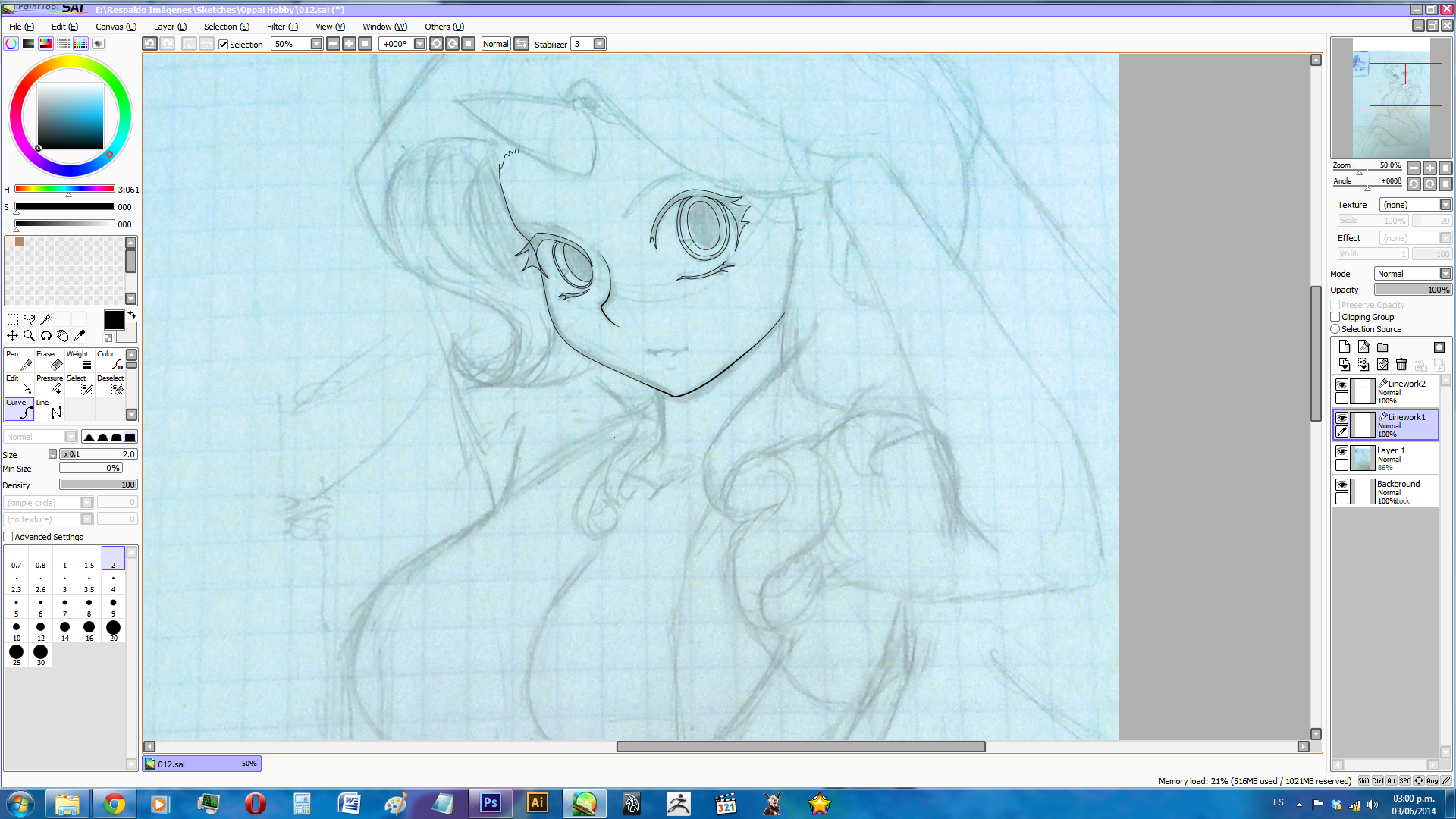
Task: Click the black foreground color swatch
Action: (x=114, y=320)
